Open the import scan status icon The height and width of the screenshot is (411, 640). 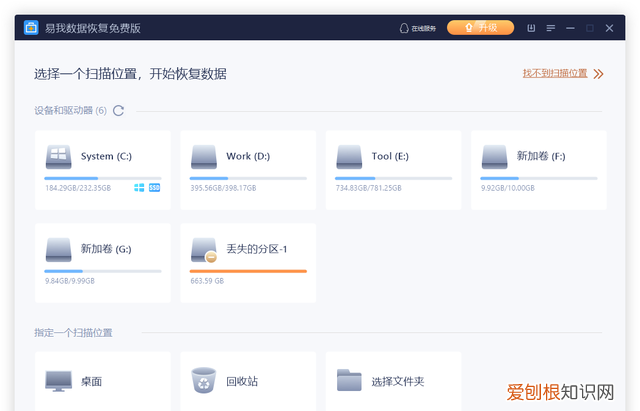tap(531, 28)
